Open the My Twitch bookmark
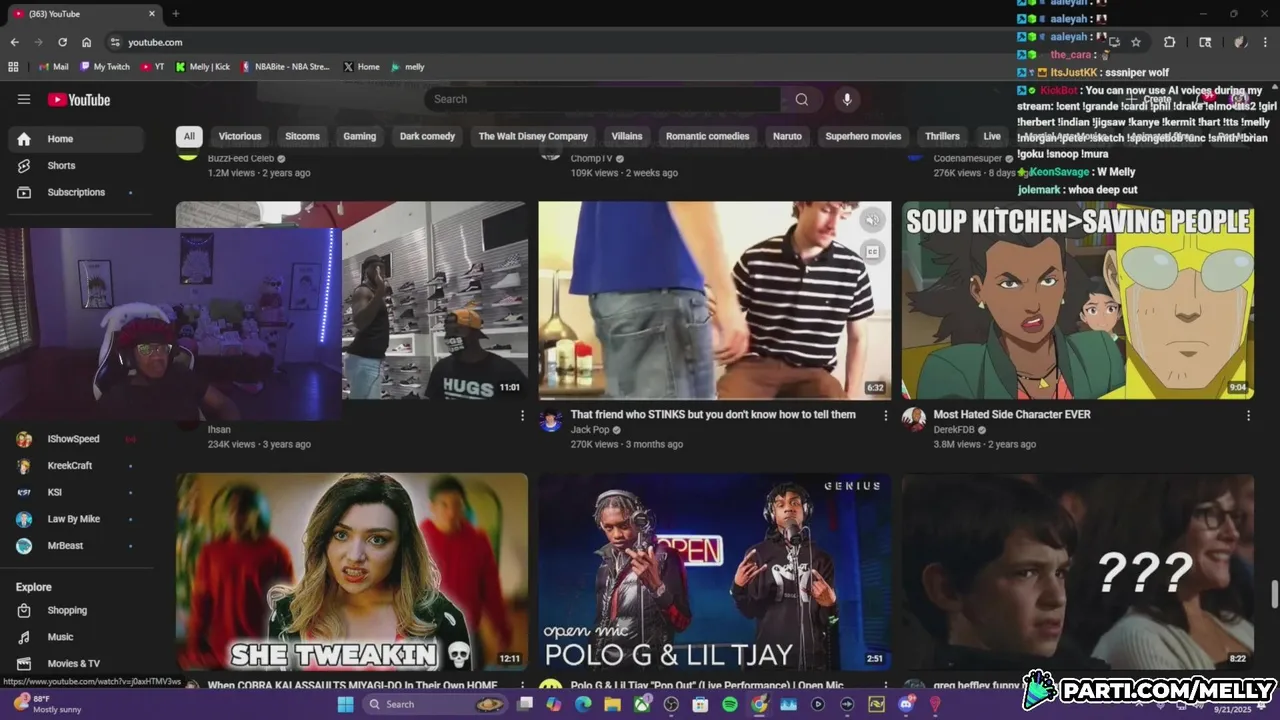This screenshot has height=720, width=1280. coord(104,67)
